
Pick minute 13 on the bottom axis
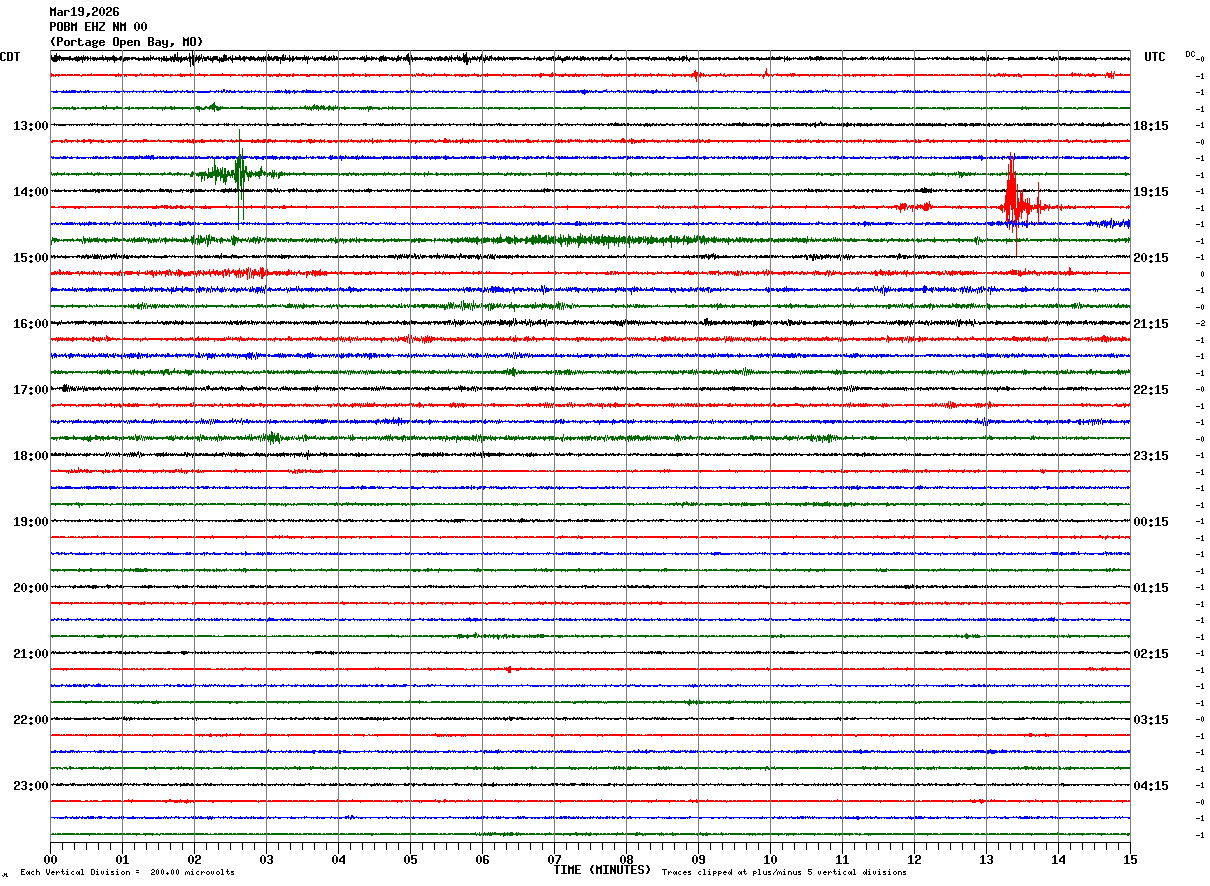[986, 858]
